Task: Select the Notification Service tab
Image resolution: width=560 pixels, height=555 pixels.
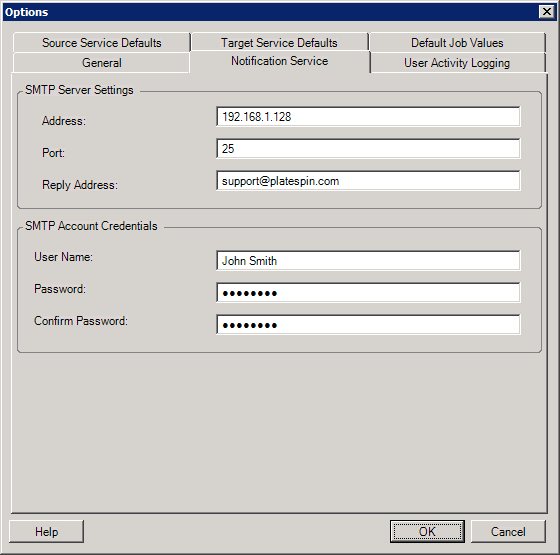Action: point(280,61)
